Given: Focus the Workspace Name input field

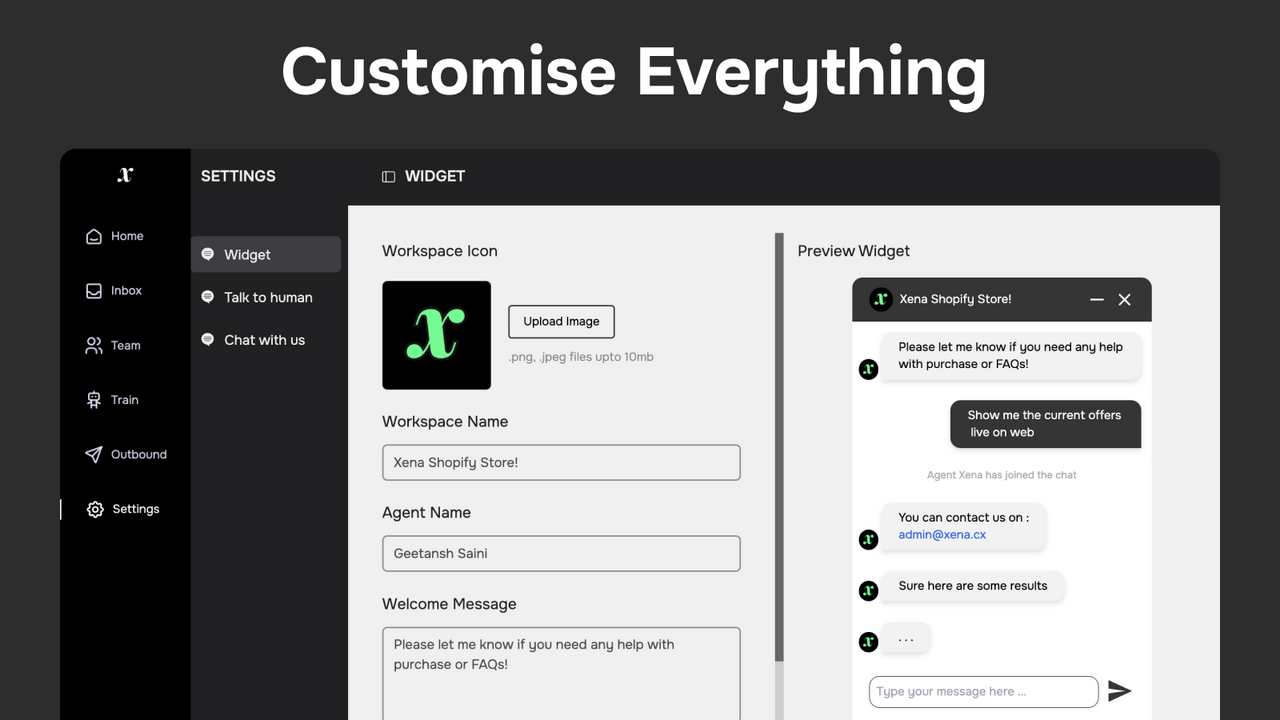Looking at the screenshot, I should (561, 463).
